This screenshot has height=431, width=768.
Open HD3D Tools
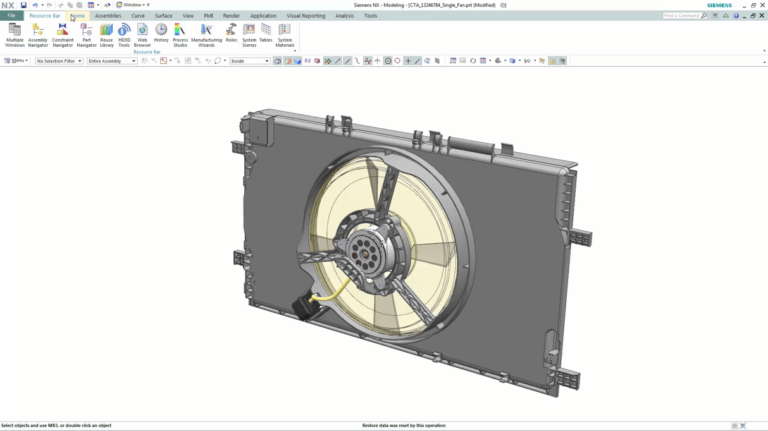[x=124, y=35]
